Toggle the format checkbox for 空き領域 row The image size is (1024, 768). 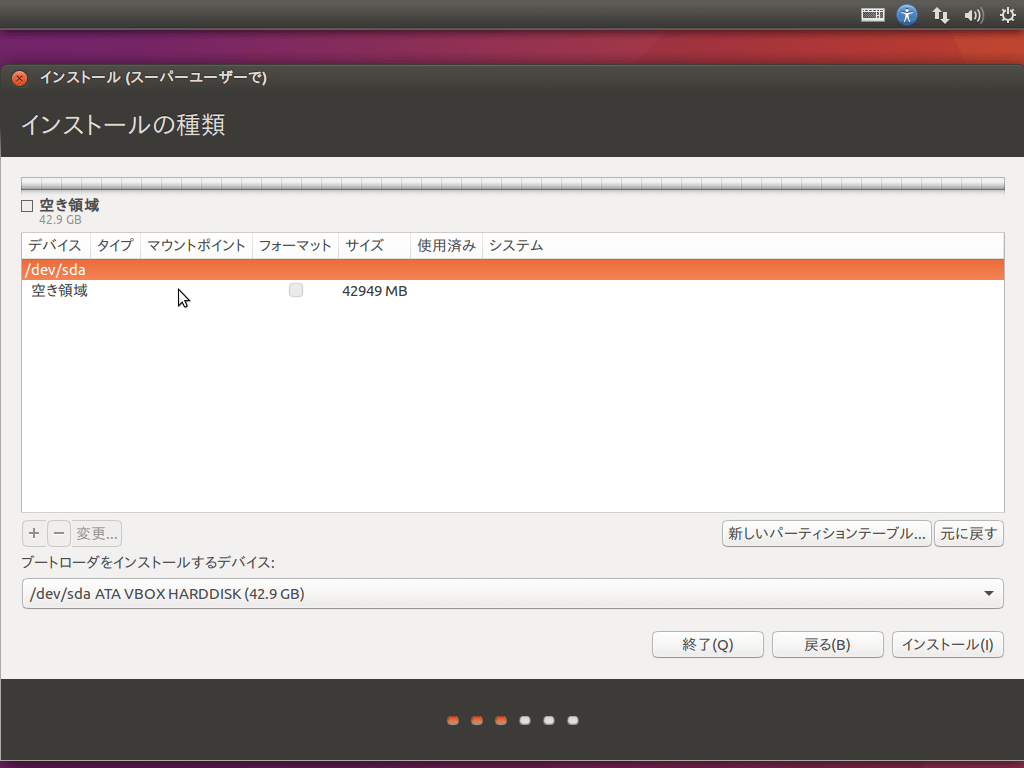[x=296, y=291]
